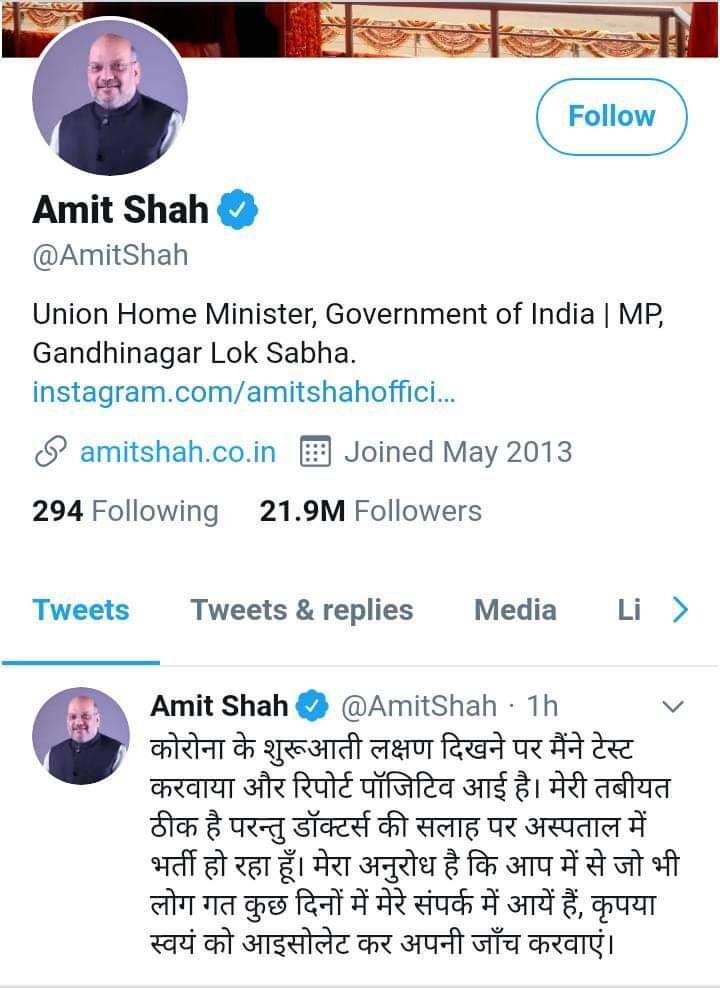Switch to the Media tab
Image resolution: width=720 pixels, height=988 pixels.
(515, 610)
